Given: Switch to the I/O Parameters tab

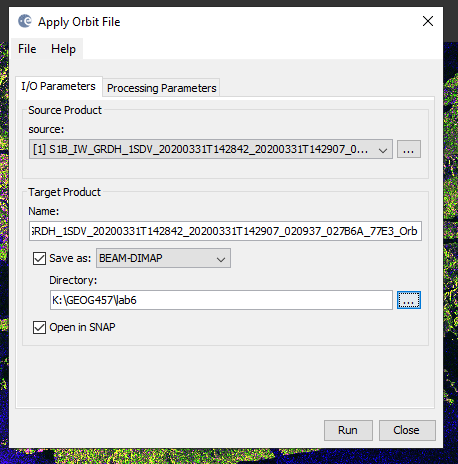Looking at the screenshot, I should (x=59, y=86).
